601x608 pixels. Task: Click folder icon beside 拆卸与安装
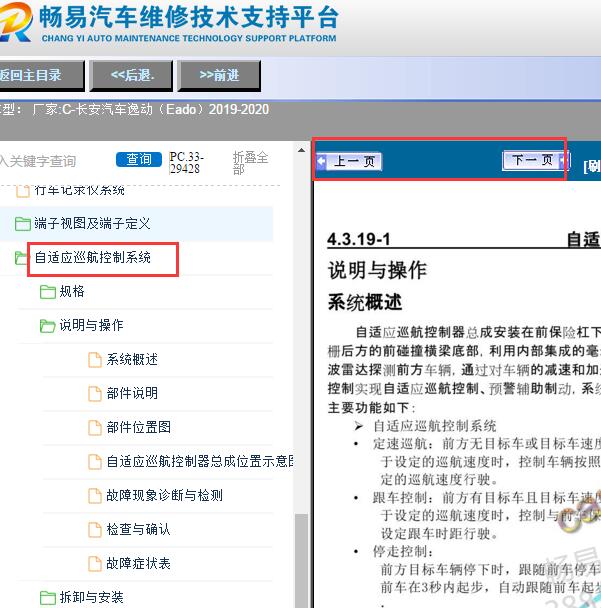[x=48, y=598]
